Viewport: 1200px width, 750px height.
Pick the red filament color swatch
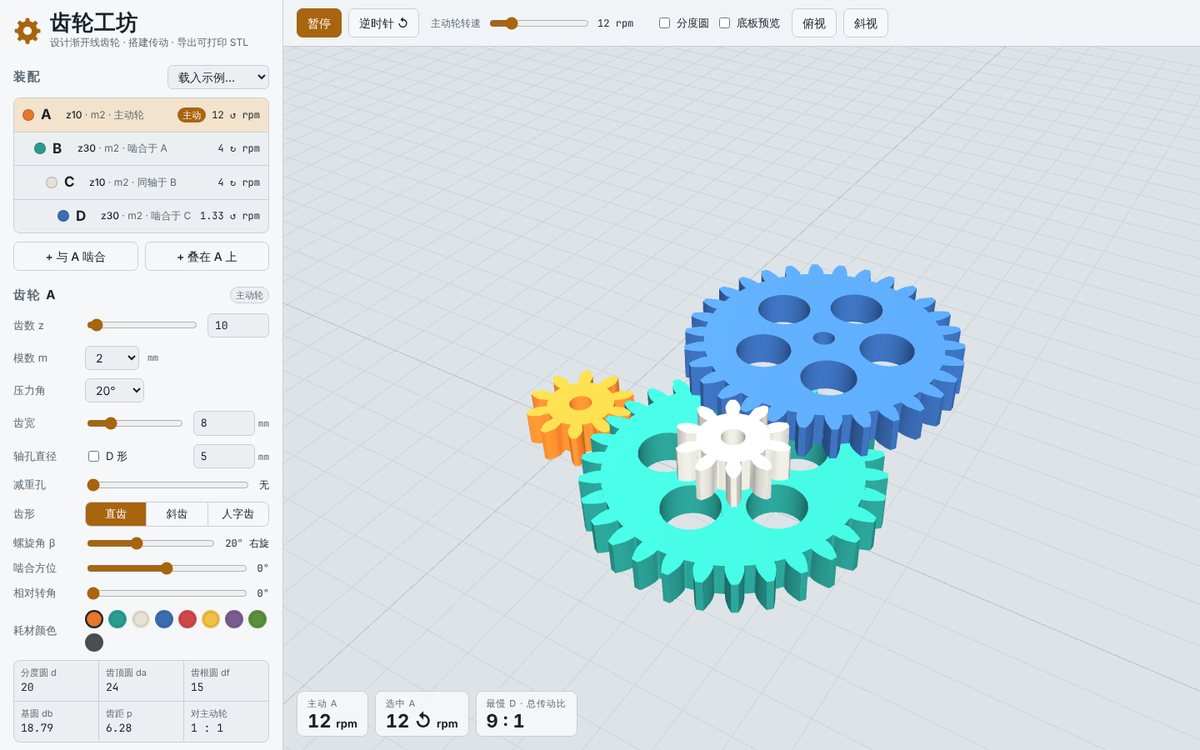(187, 619)
